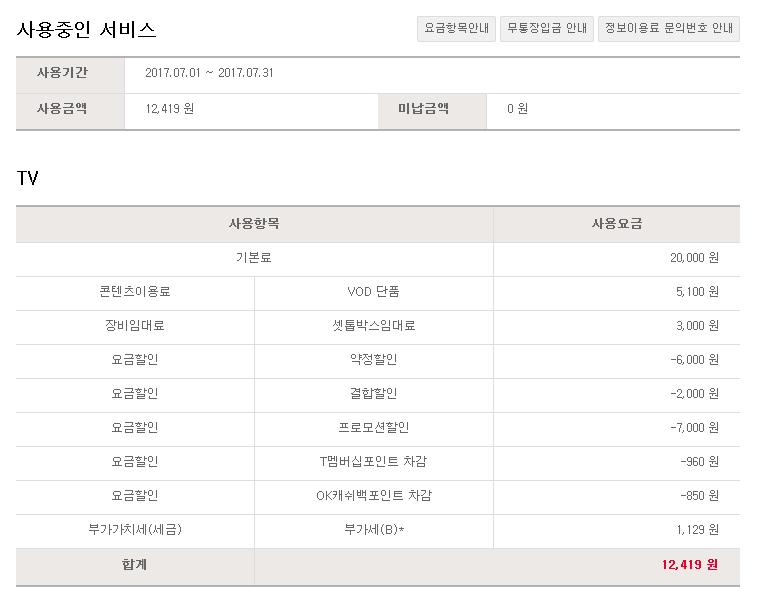Click the VOD 단품 item cell
This screenshot has width=772, height=608.
tap(373, 292)
